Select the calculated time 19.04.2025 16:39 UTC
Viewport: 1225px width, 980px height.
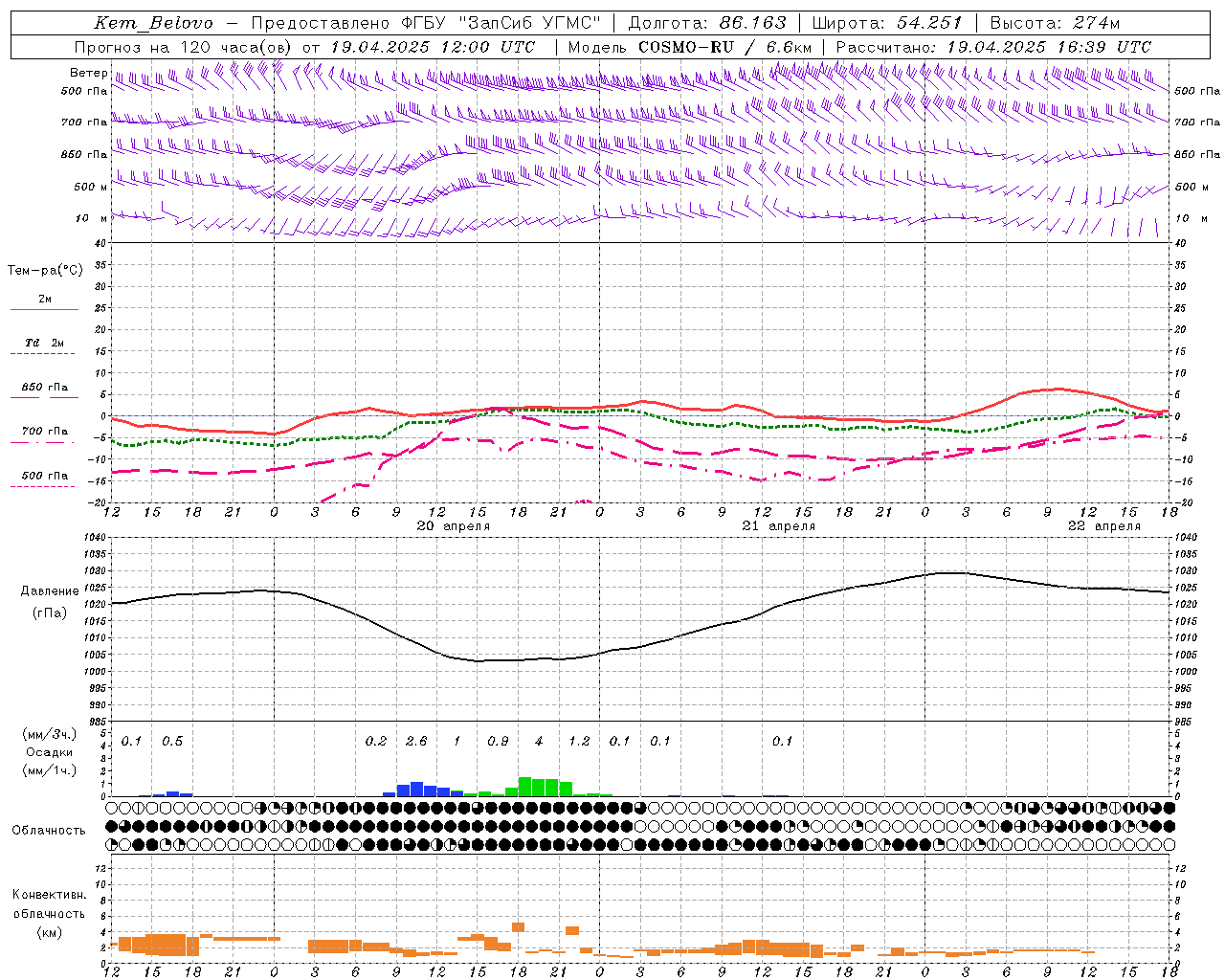click(x=1049, y=47)
